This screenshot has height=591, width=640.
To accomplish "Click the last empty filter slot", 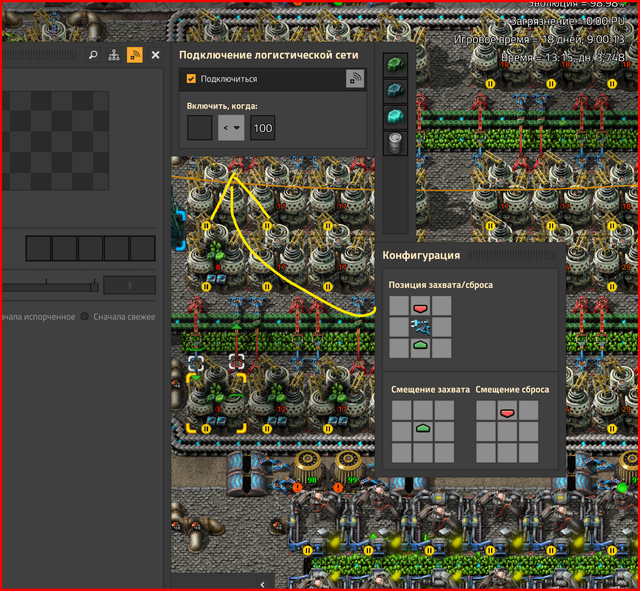I will 142,248.
